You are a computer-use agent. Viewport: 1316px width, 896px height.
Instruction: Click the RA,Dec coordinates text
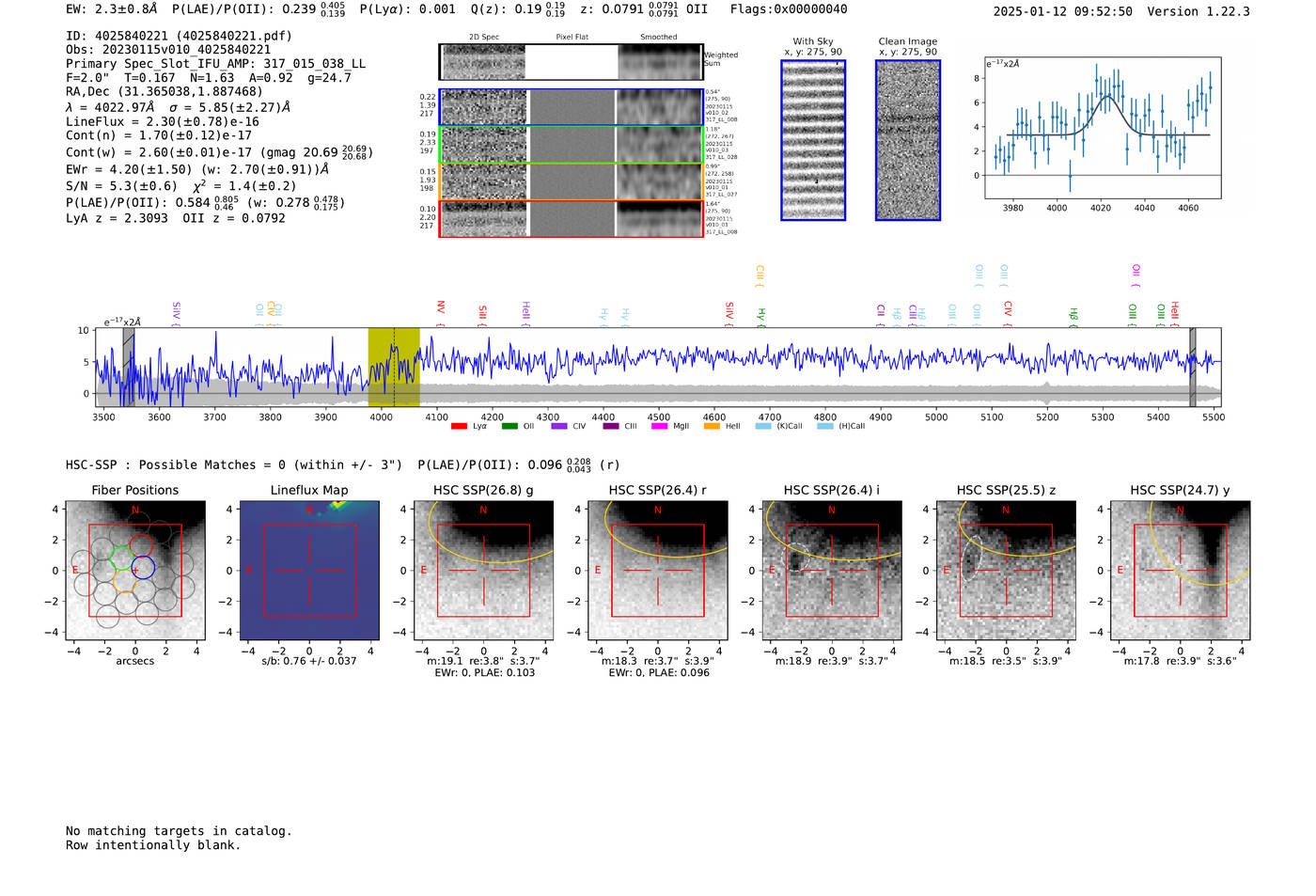point(164,91)
